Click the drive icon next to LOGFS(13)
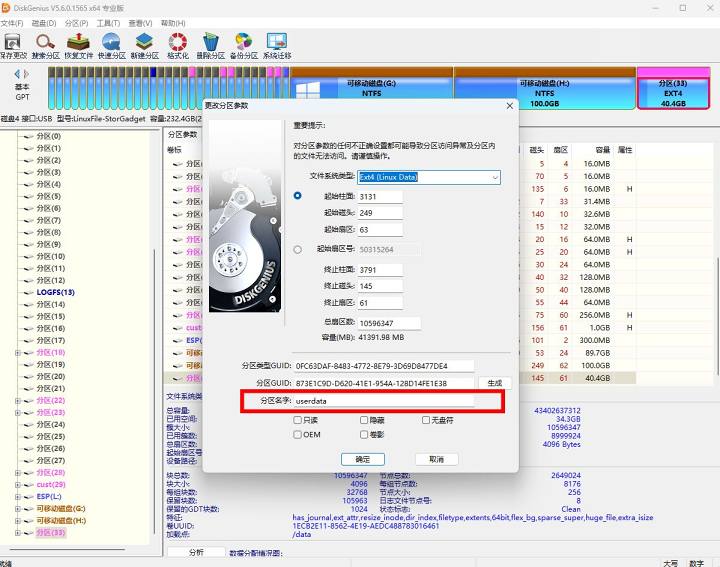The width and height of the screenshot is (720, 567). [29, 292]
